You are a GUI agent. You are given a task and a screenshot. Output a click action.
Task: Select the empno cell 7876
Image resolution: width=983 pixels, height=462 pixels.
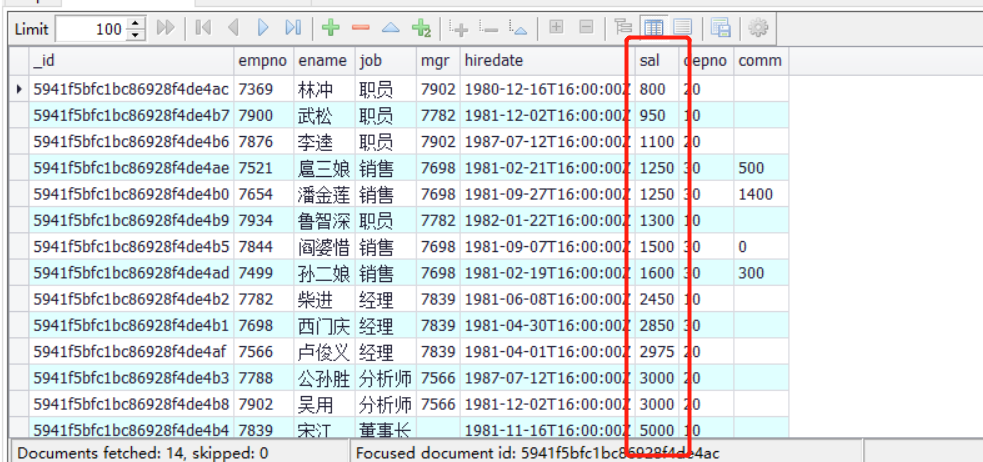coord(264,142)
